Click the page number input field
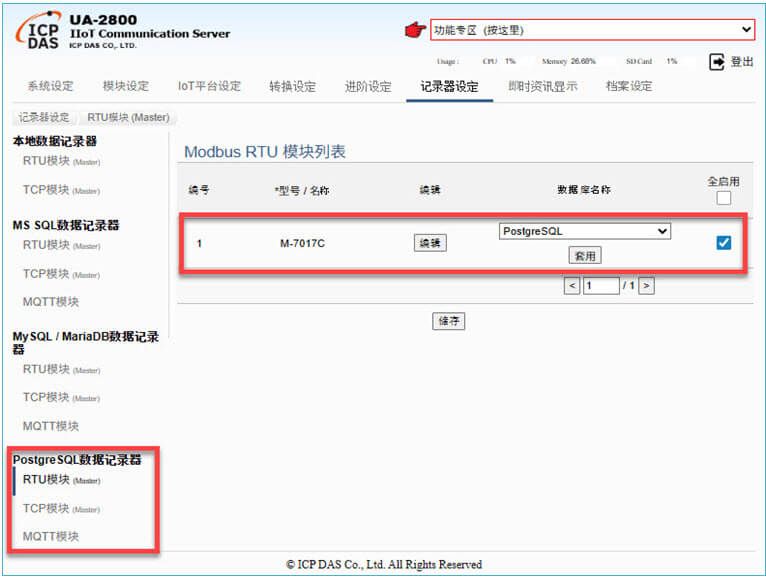 pyautogui.click(x=601, y=285)
